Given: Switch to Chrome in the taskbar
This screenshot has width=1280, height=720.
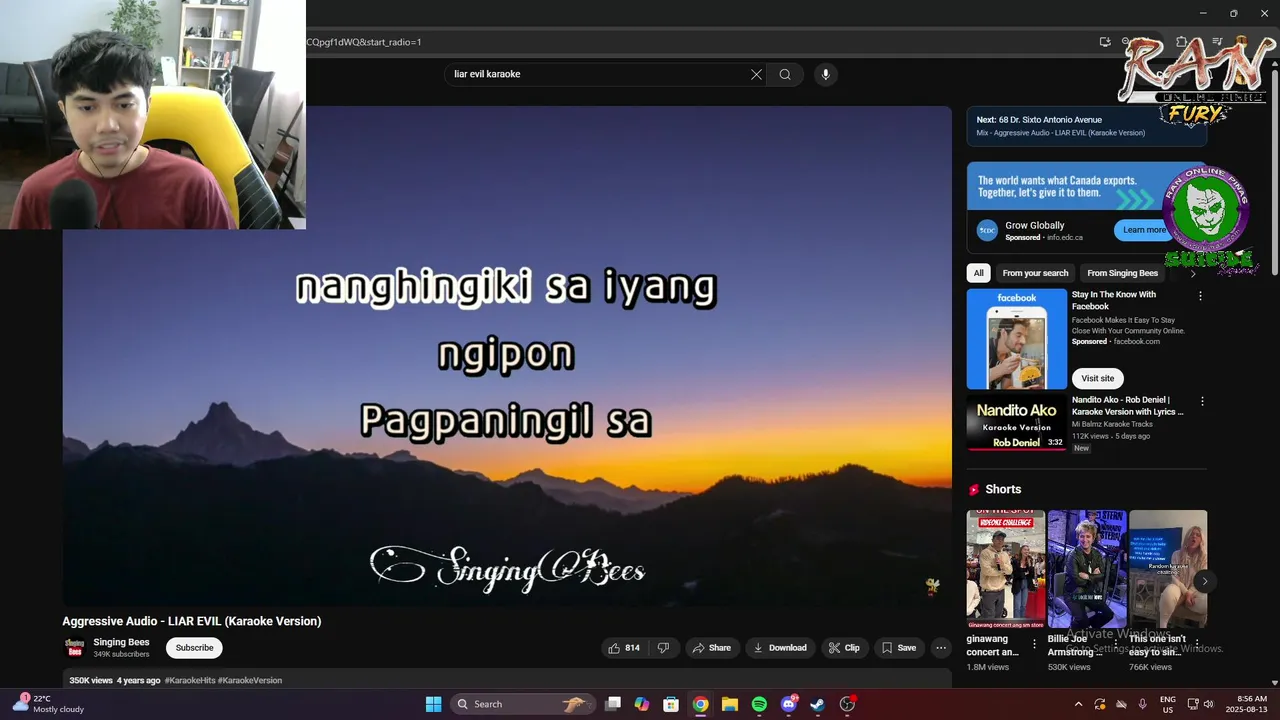Looking at the screenshot, I should [x=700, y=704].
